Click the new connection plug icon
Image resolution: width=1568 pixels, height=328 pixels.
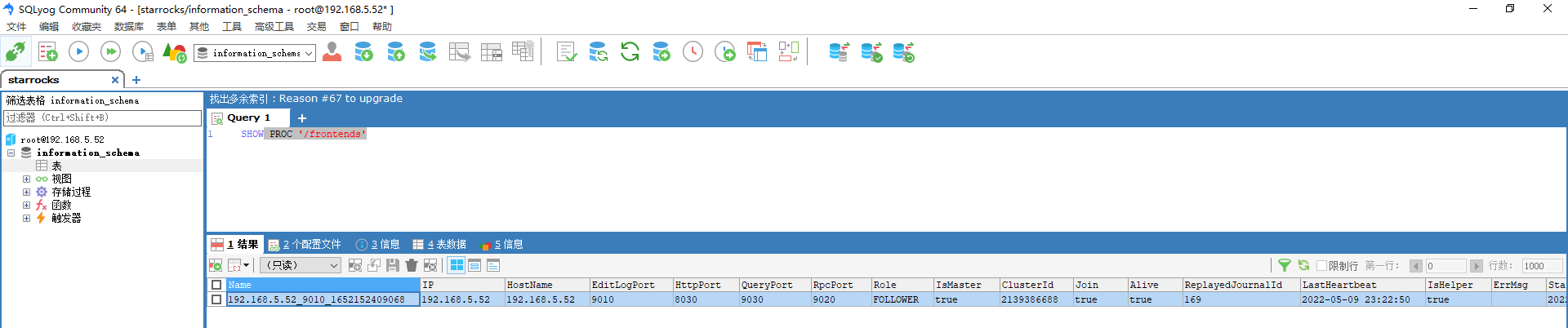coord(15,52)
